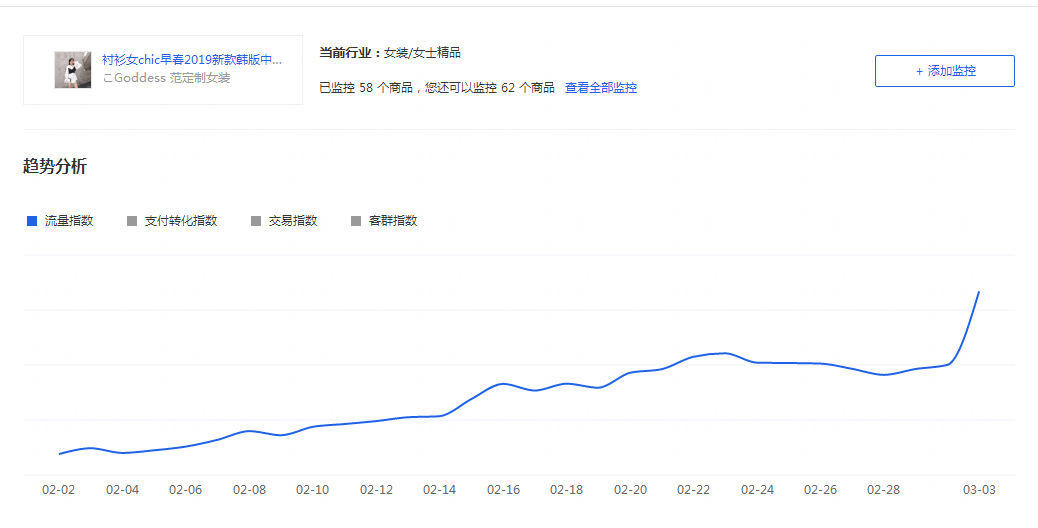The height and width of the screenshot is (528, 1038).
Task: Click the 03-03 axis date label
Action: (x=979, y=490)
